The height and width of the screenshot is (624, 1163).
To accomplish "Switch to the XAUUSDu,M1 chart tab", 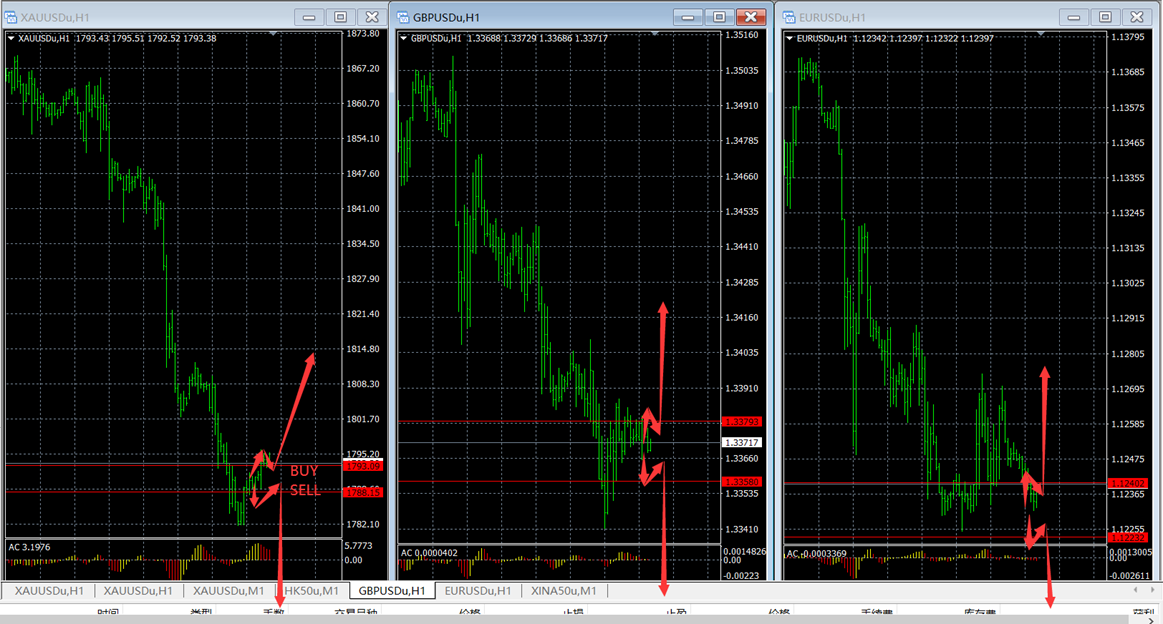I will tap(228, 591).
